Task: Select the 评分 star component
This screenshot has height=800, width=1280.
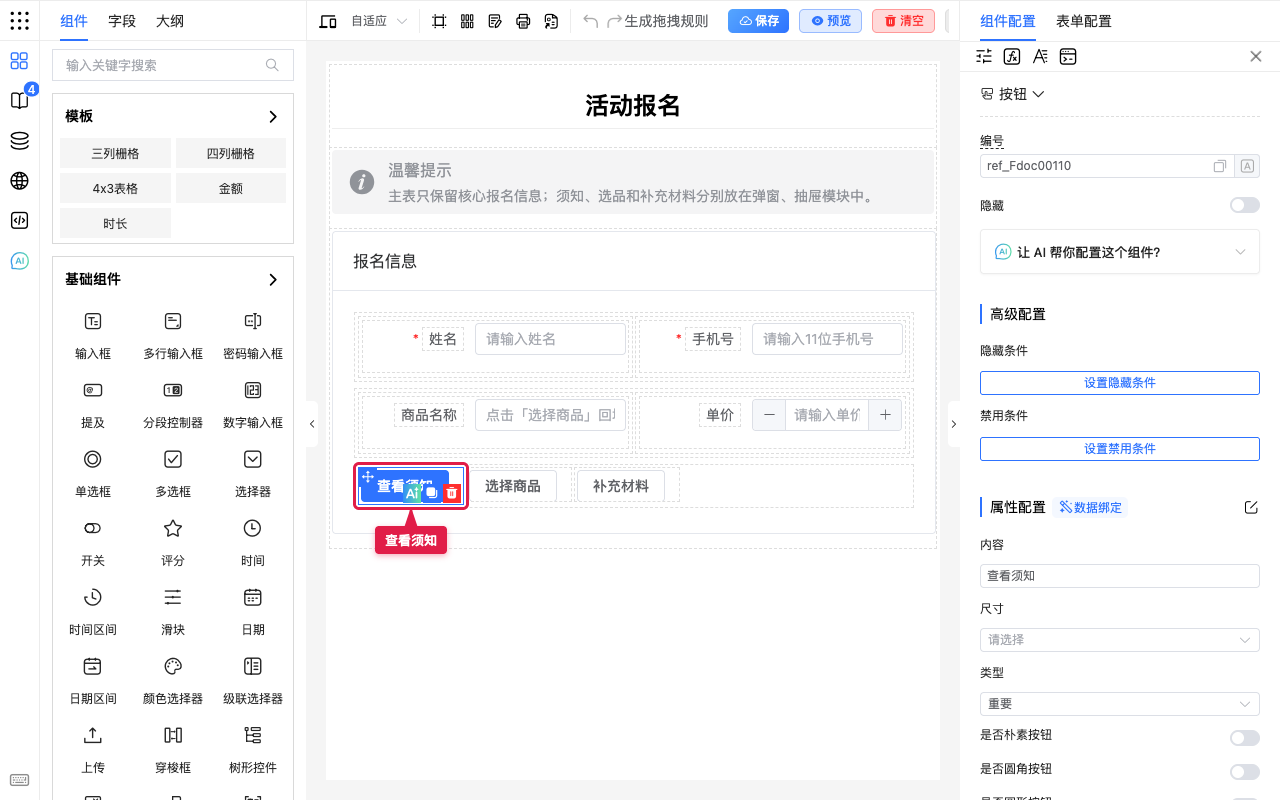Action: (173, 542)
